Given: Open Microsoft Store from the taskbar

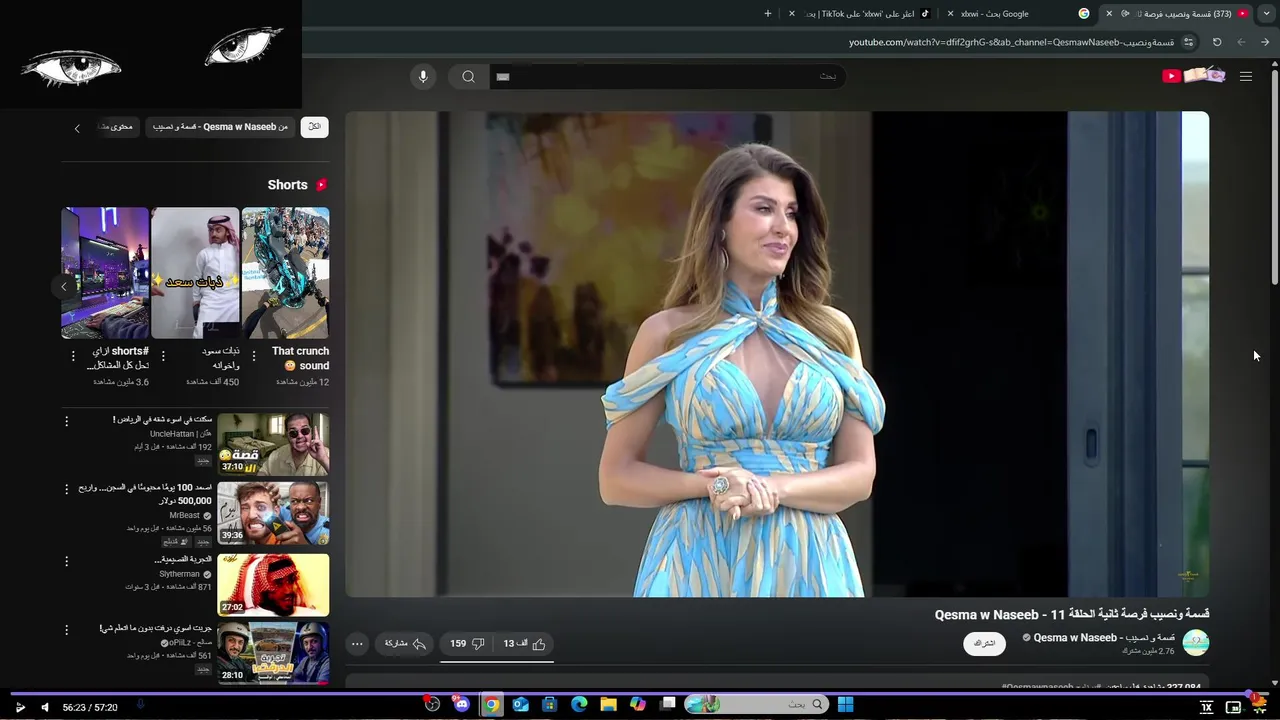Looking at the screenshot, I should coord(549,704).
